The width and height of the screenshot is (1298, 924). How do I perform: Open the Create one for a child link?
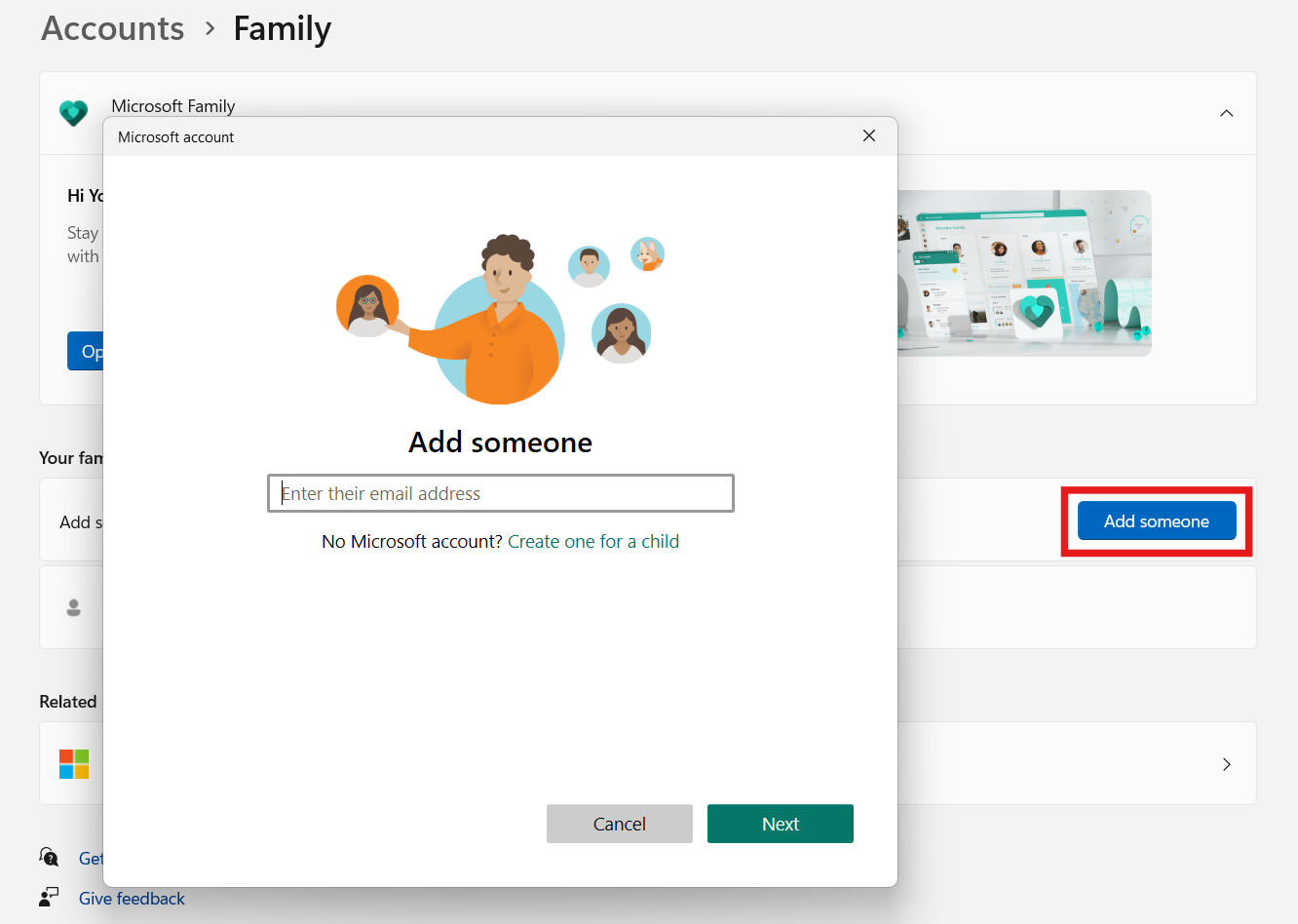(593, 541)
